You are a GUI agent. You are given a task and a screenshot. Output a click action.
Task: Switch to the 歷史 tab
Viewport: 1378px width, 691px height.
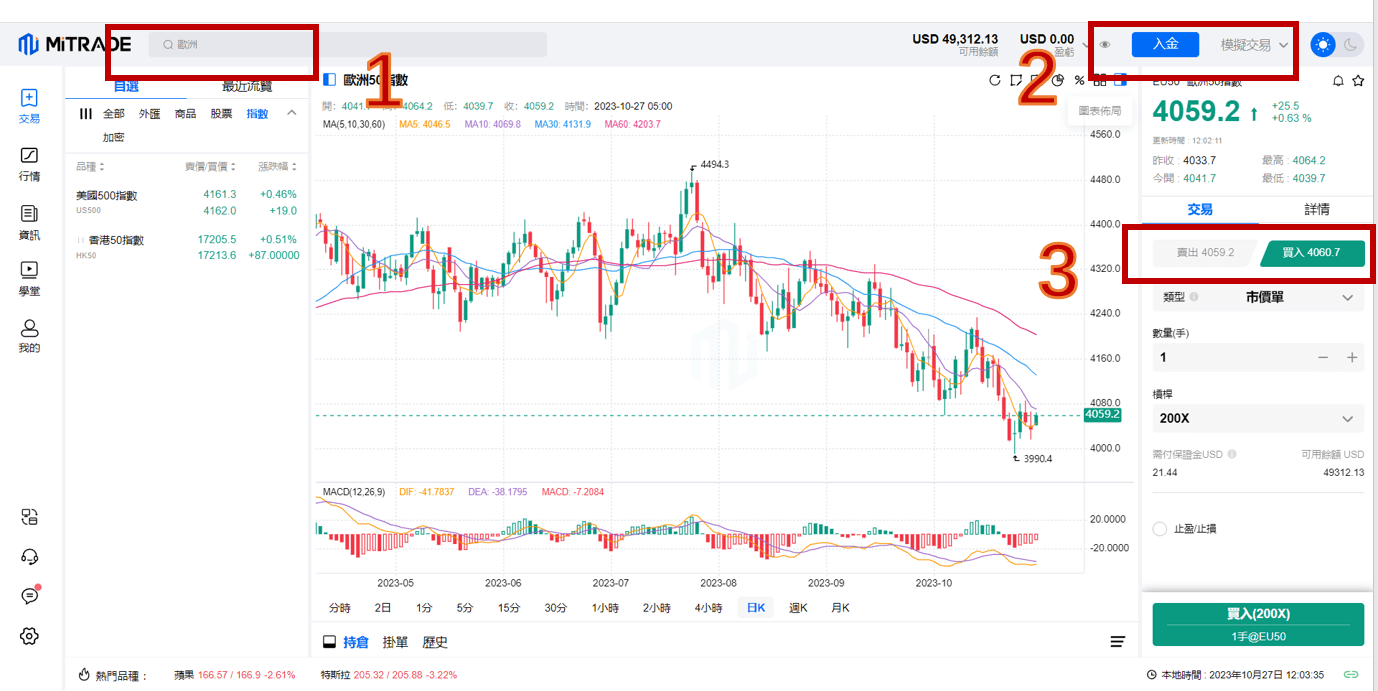pos(435,642)
